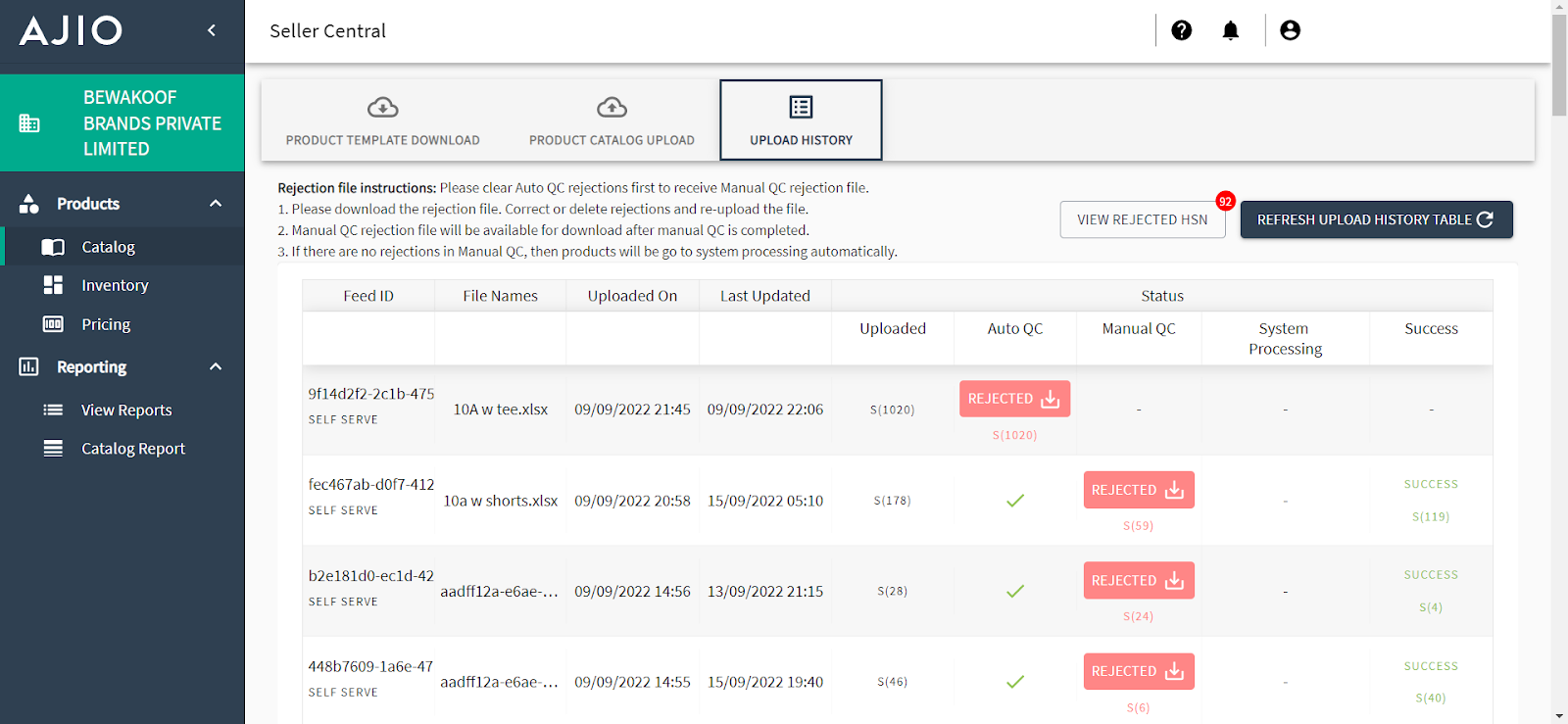Click uploaded count S(1020) in Uploaded column

[893, 410]
